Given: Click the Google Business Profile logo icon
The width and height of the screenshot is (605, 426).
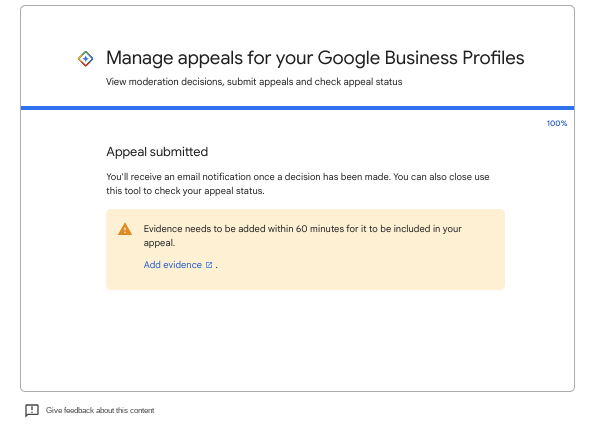Looking at the screenshot, I should (x=86, y=59).
